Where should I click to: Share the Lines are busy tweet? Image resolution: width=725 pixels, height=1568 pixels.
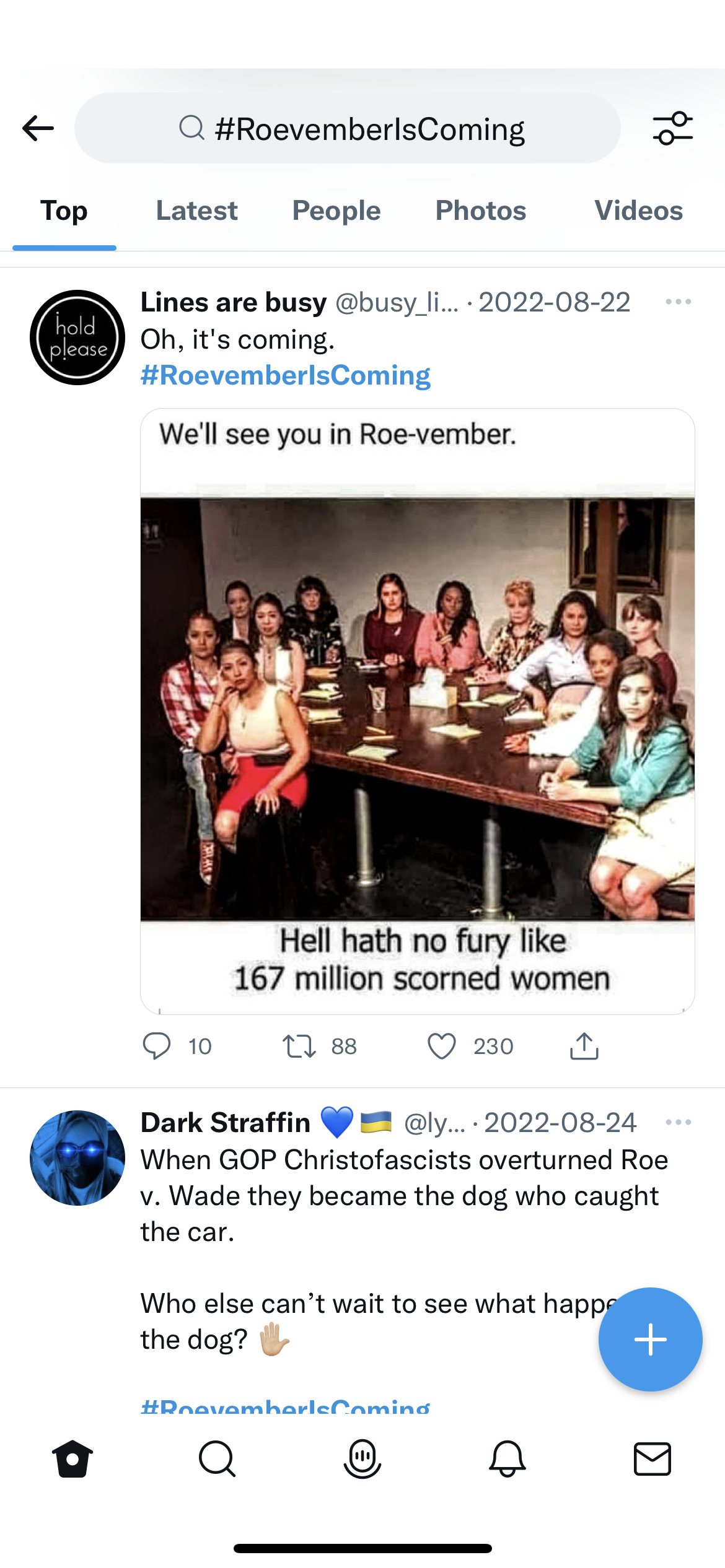coord(584,1047)
